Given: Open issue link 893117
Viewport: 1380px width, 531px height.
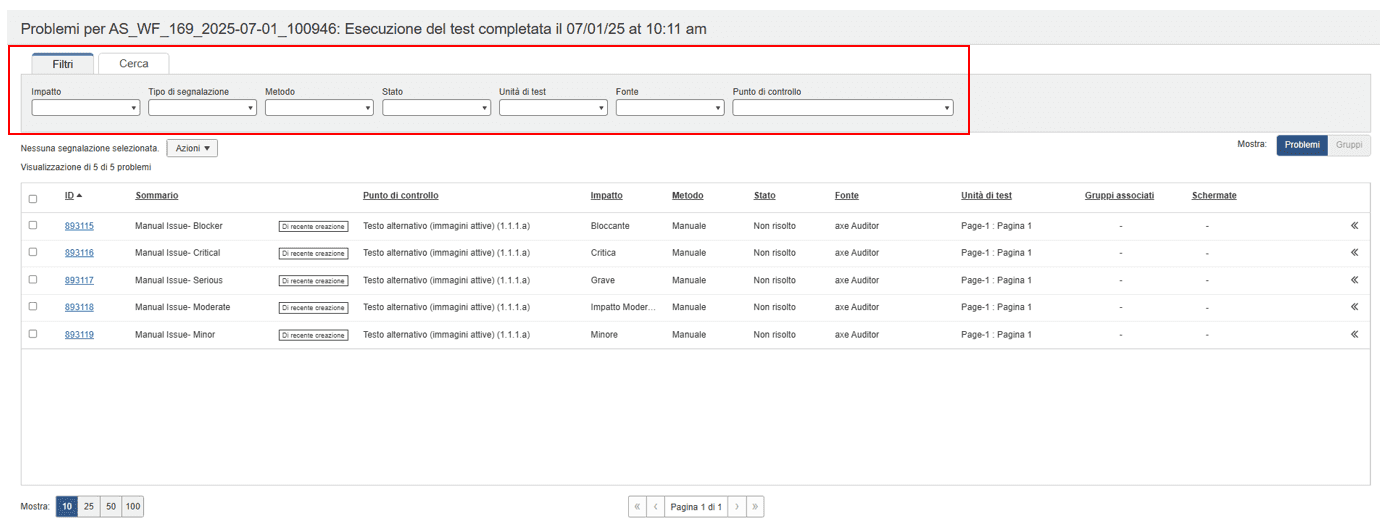Looking at the screenshot, I should click(79, 280).
